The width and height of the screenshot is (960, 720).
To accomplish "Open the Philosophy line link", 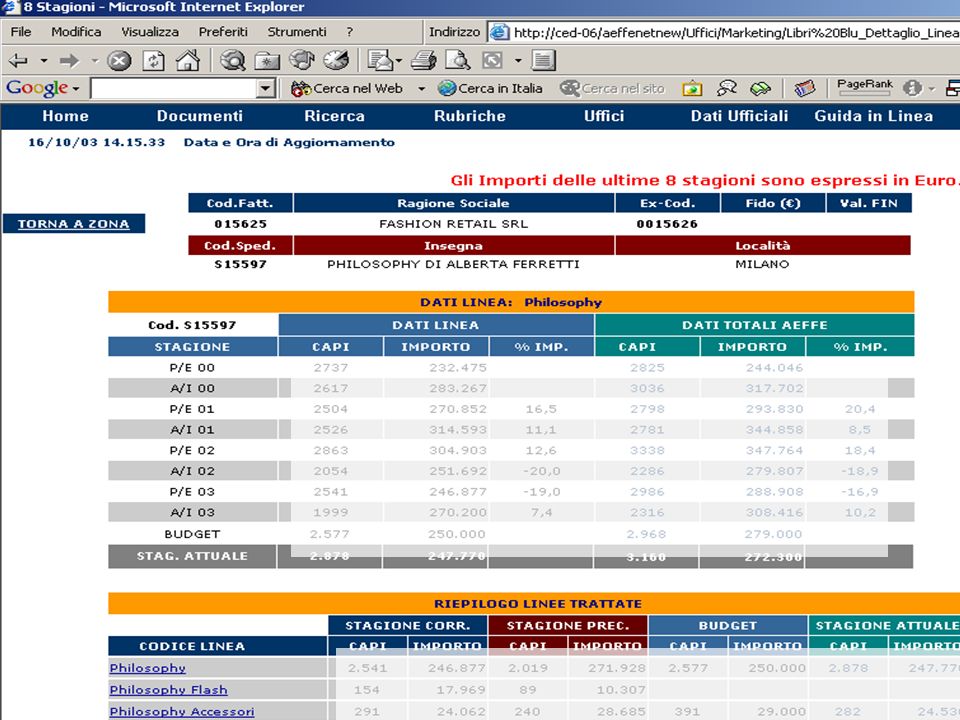I will pos(148,668).
